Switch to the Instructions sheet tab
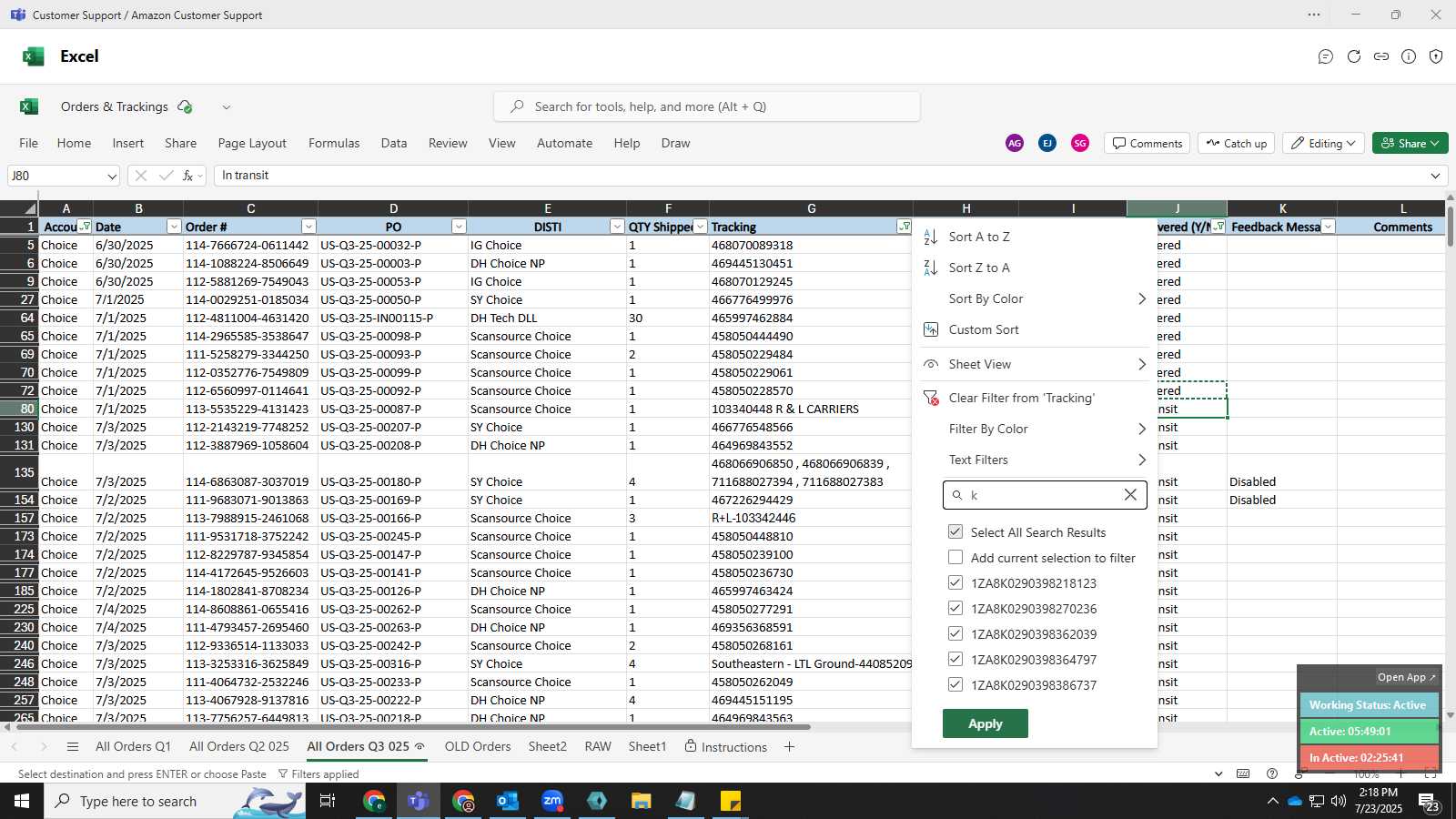Image resolution: width=1456 pixels, height=819 pixels. click(725, 747)
